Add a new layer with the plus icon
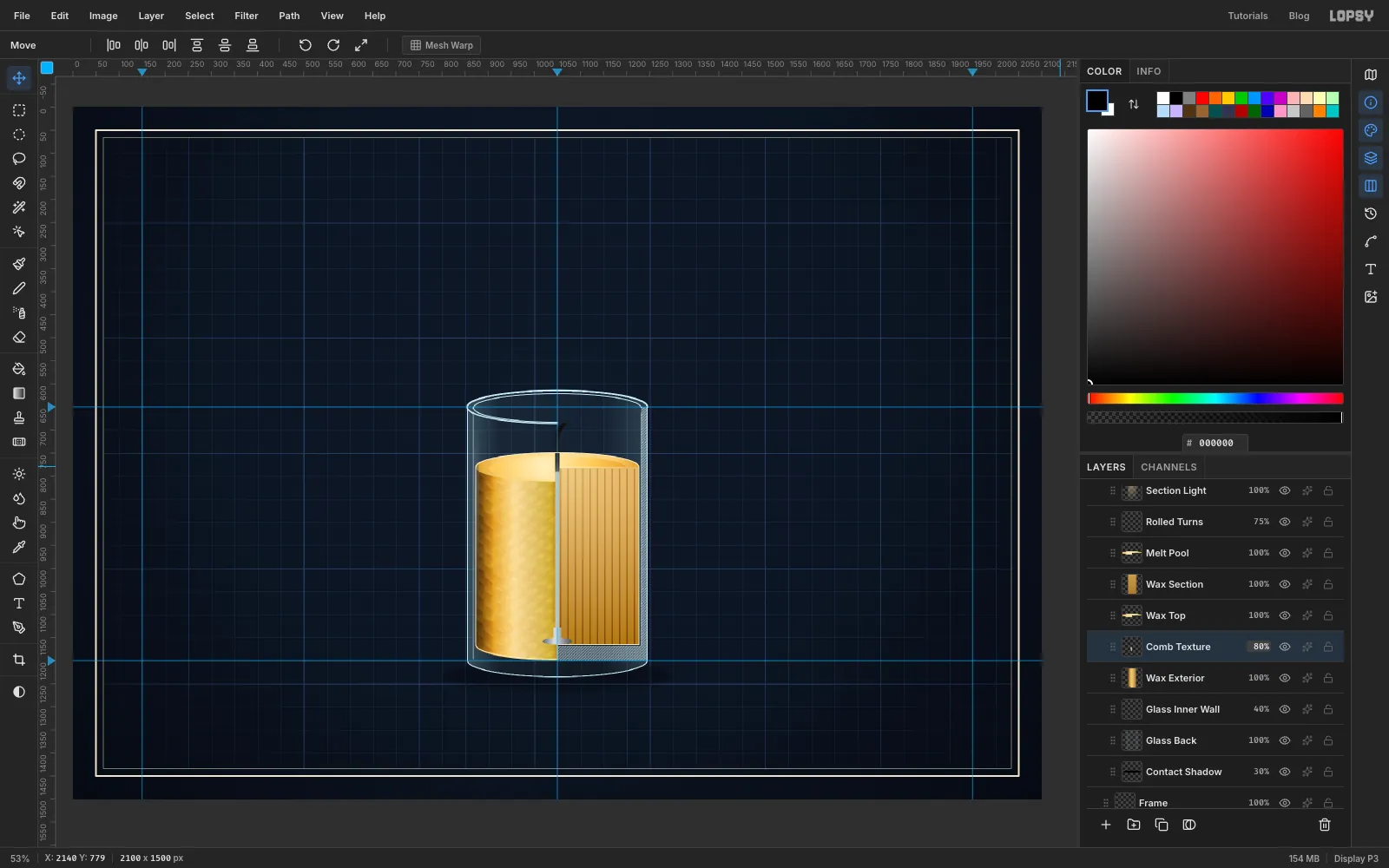 click(x=1106, y=825)
